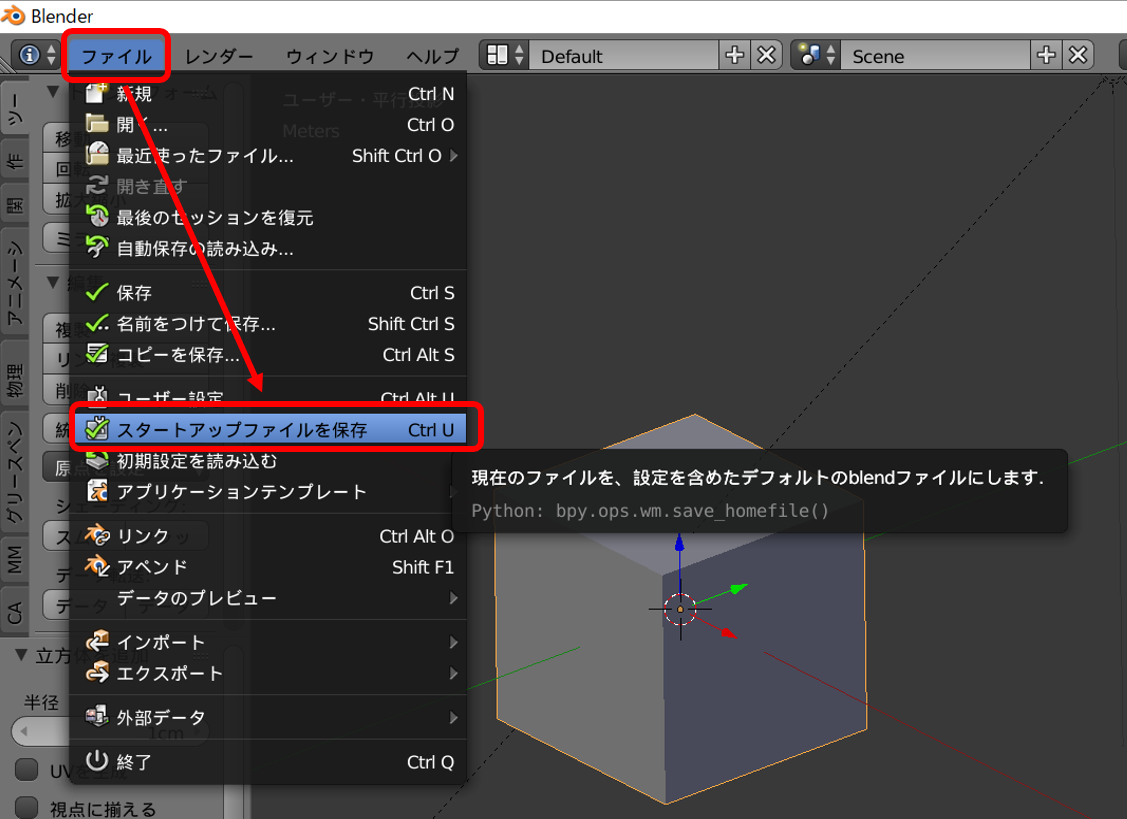Collapse the 立方体 operator panel triangle

22,656
